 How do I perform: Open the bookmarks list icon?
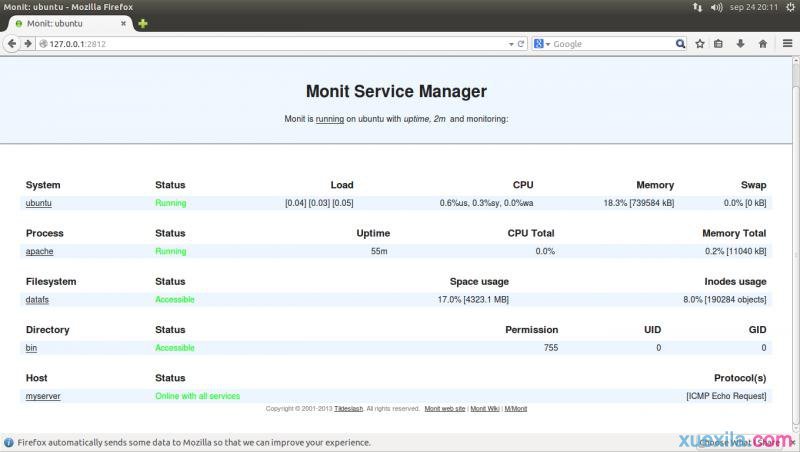coord(718,44)
